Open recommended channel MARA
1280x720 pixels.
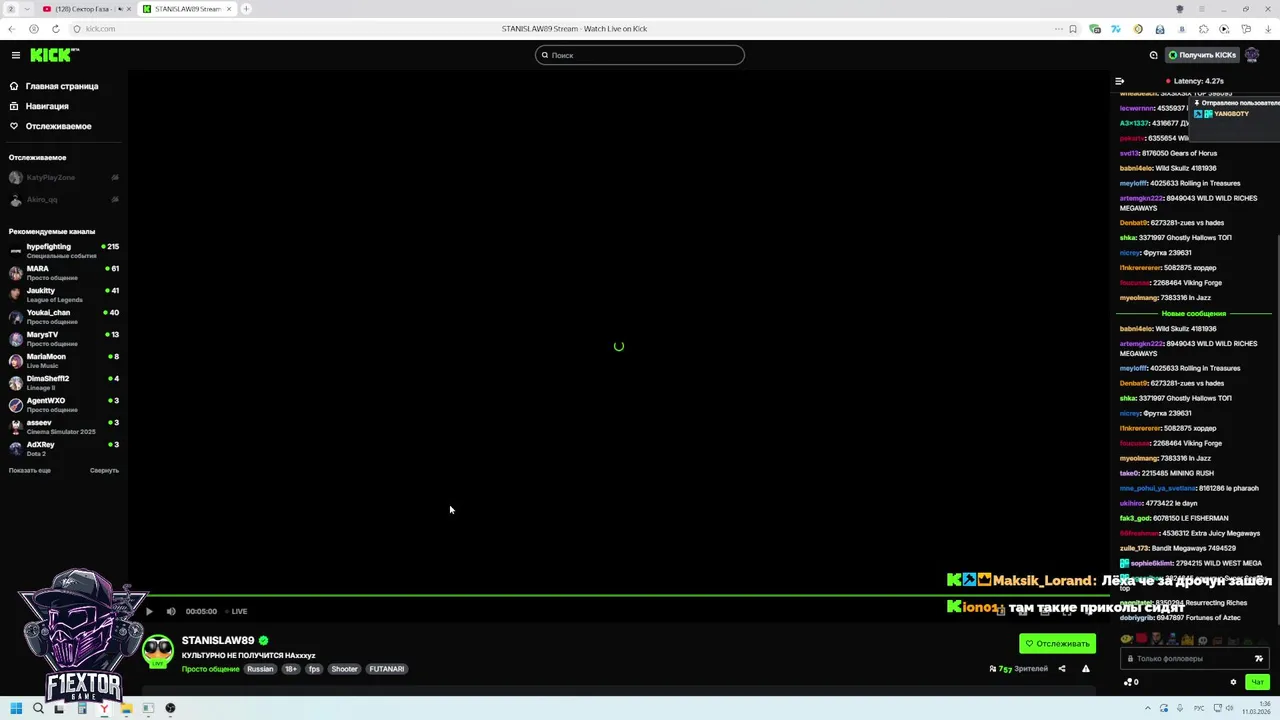63,272
